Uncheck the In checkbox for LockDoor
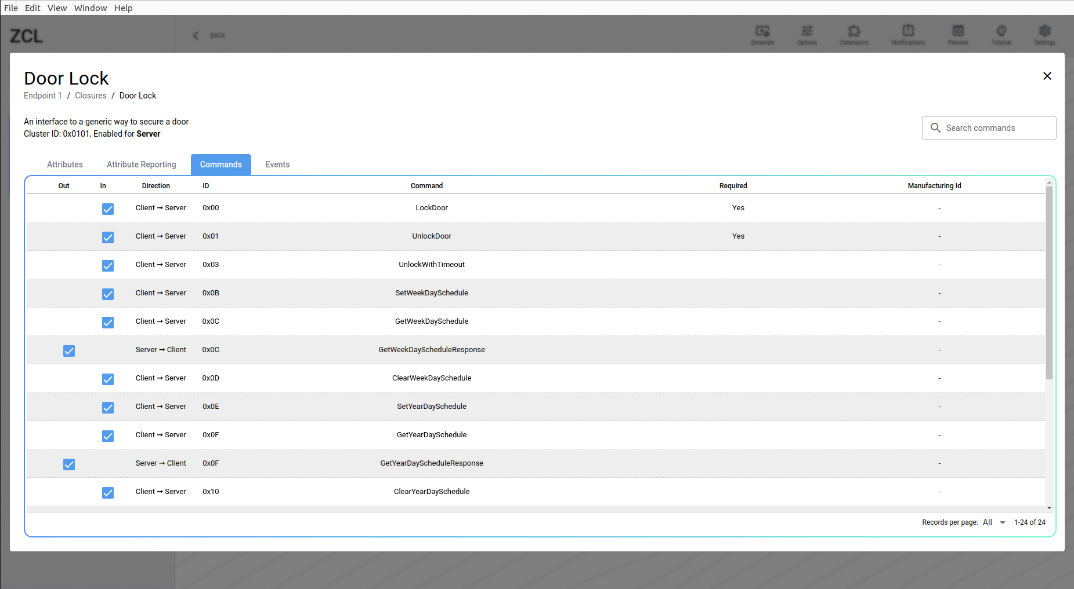The height and width of the screenshot is (589, 1074). 107,209
